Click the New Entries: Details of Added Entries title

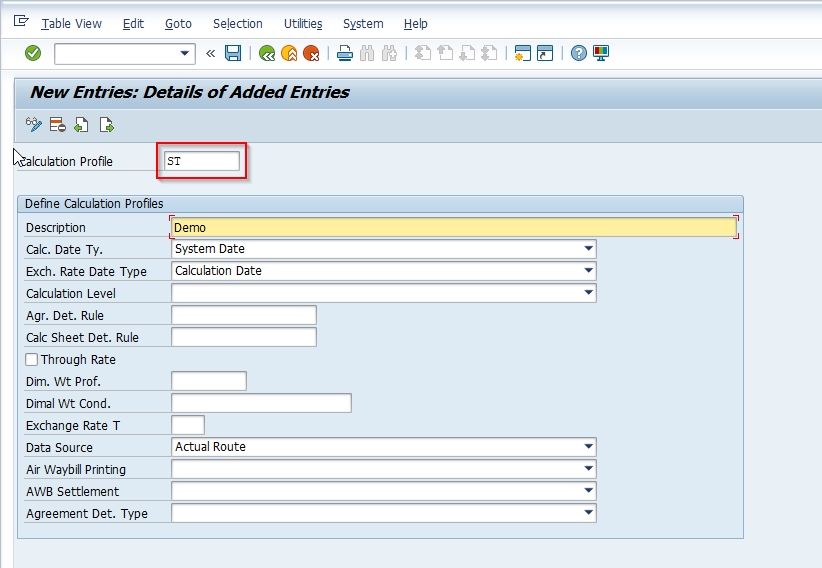click(190, 92)
